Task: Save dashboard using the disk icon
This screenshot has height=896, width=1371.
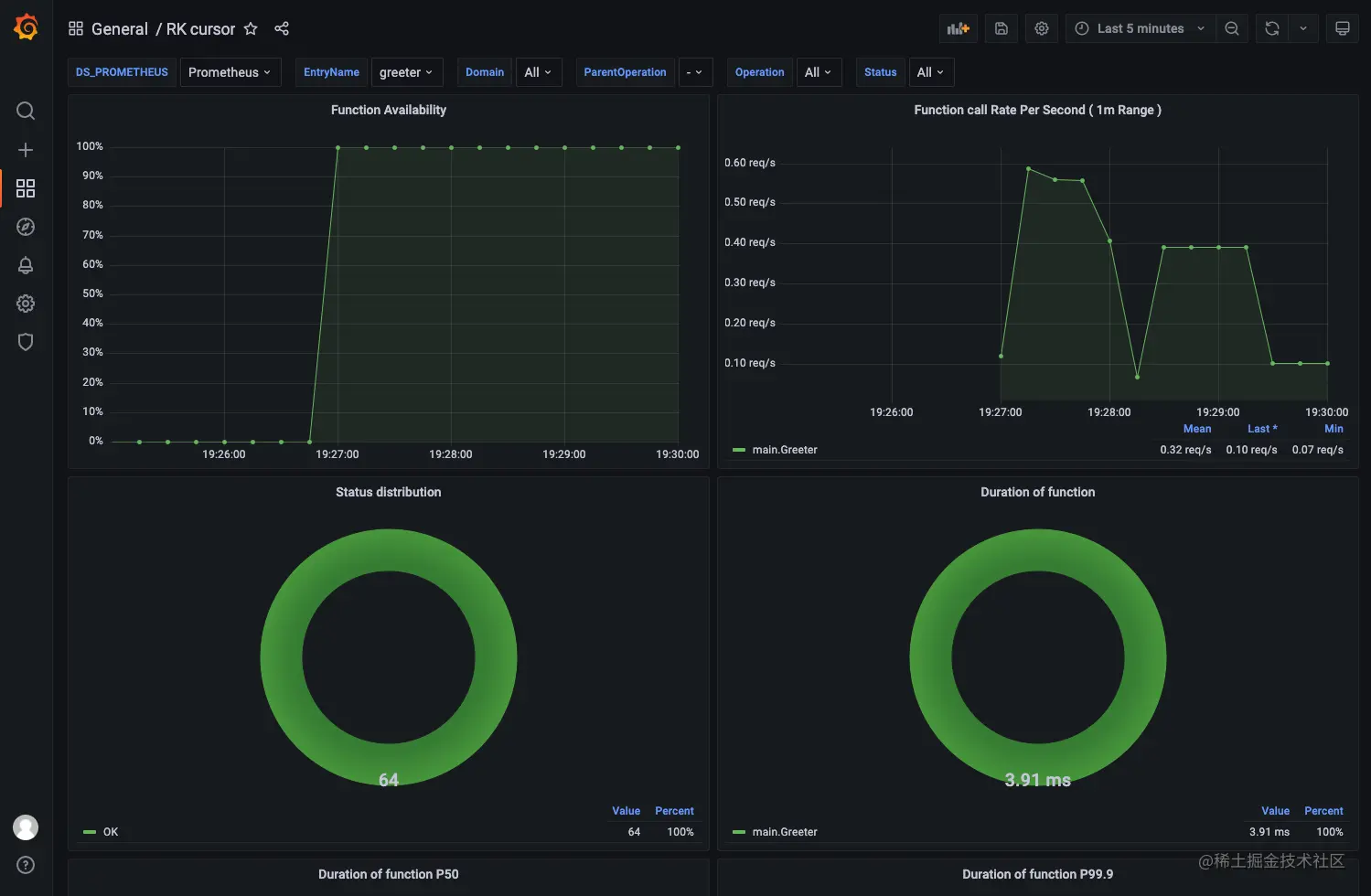Action: pos(1001,28)
